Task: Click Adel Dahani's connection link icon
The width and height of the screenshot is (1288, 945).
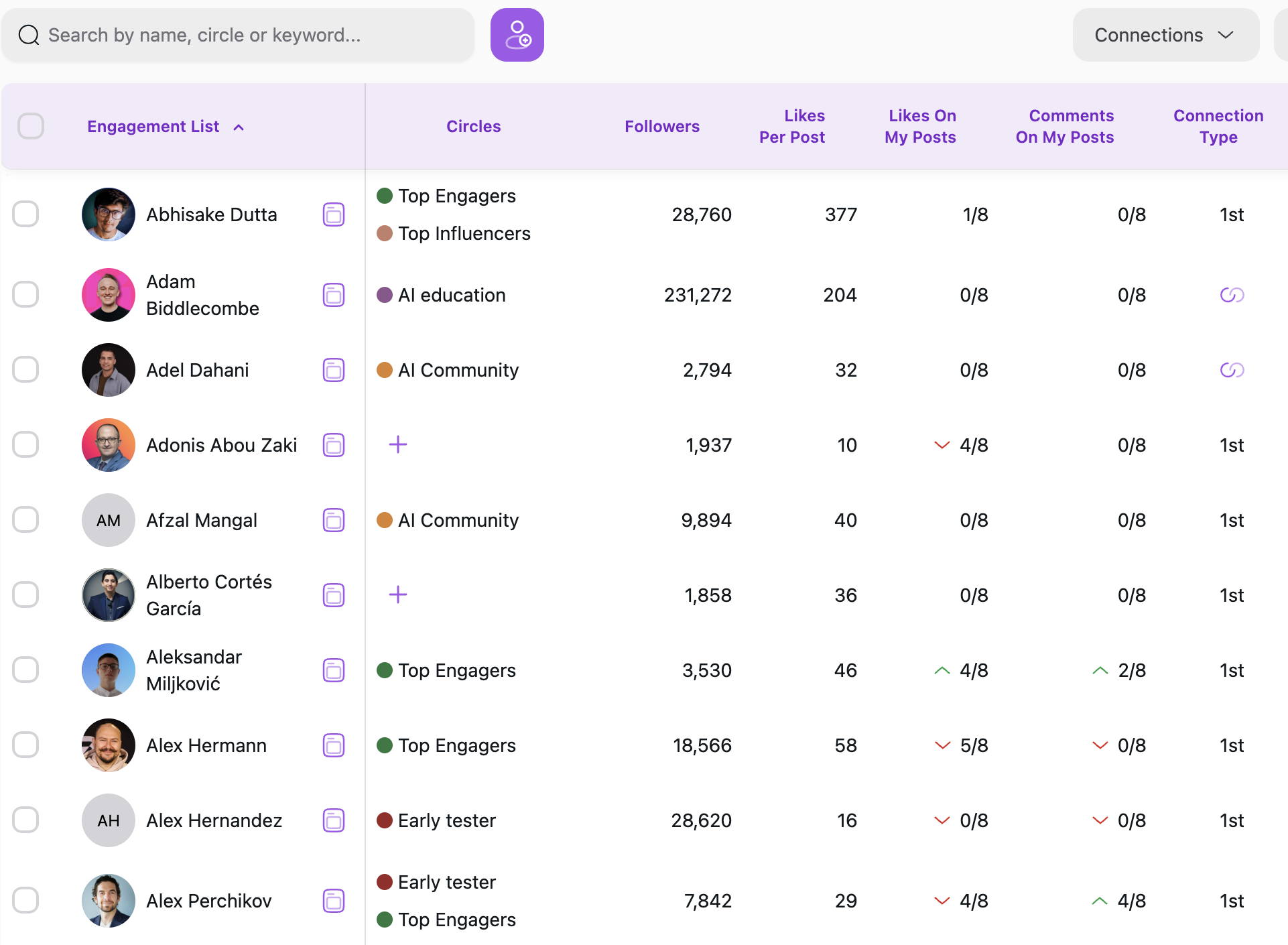Action: coord(1231,370)
